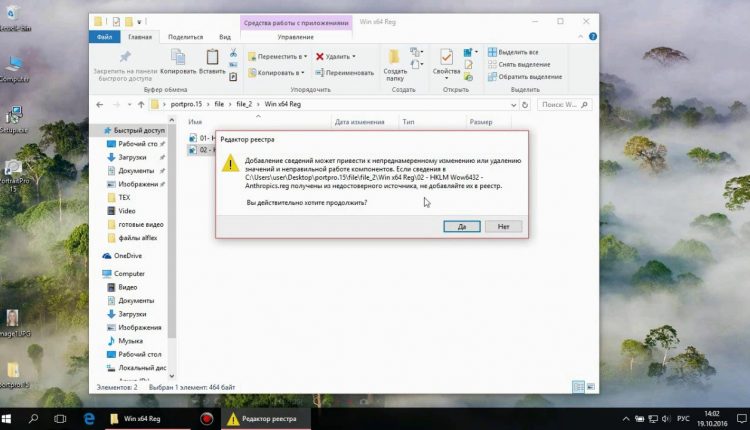Launch Microsoft Edge from the taskbar
This screenshot has width=750, height=430.
89,419
